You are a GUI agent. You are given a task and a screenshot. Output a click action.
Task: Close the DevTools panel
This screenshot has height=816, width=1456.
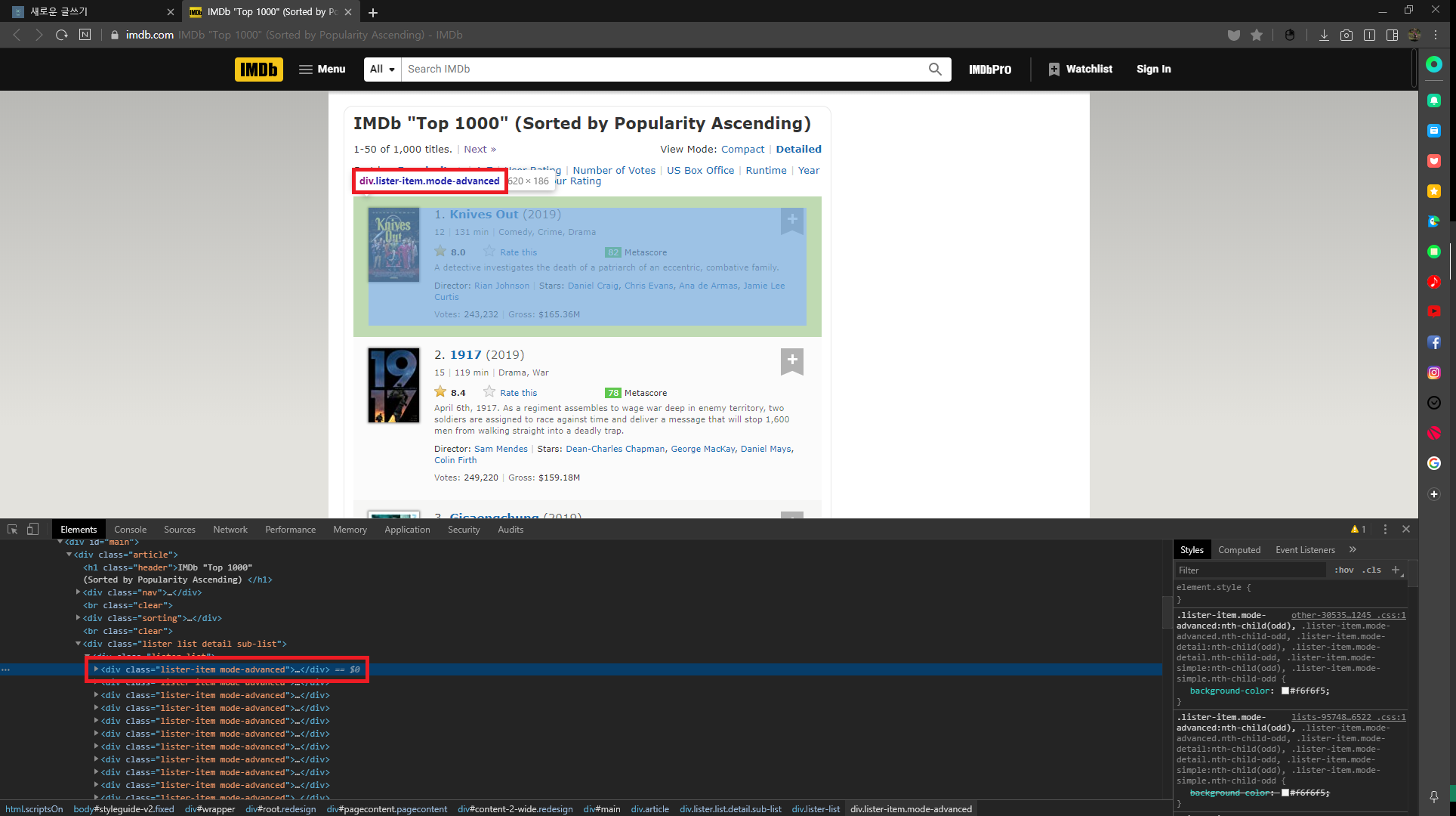(1406, 530)
